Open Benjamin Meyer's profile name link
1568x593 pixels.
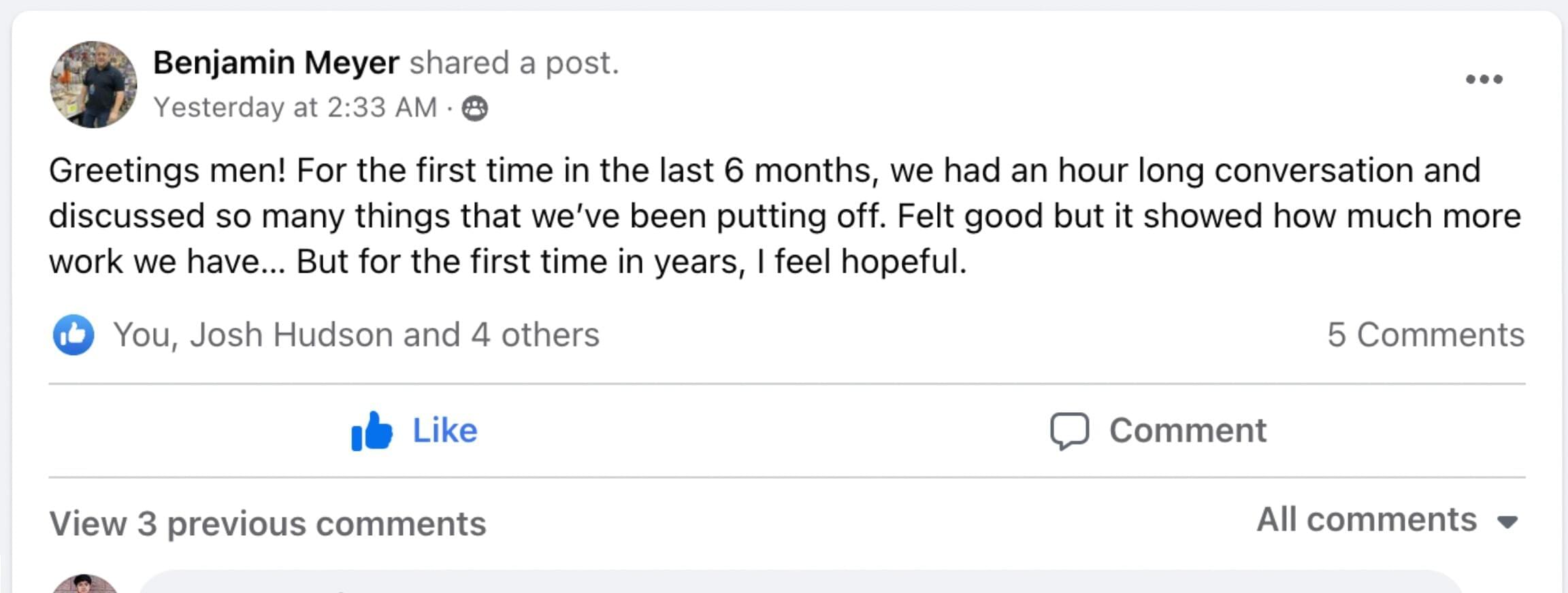276,63
